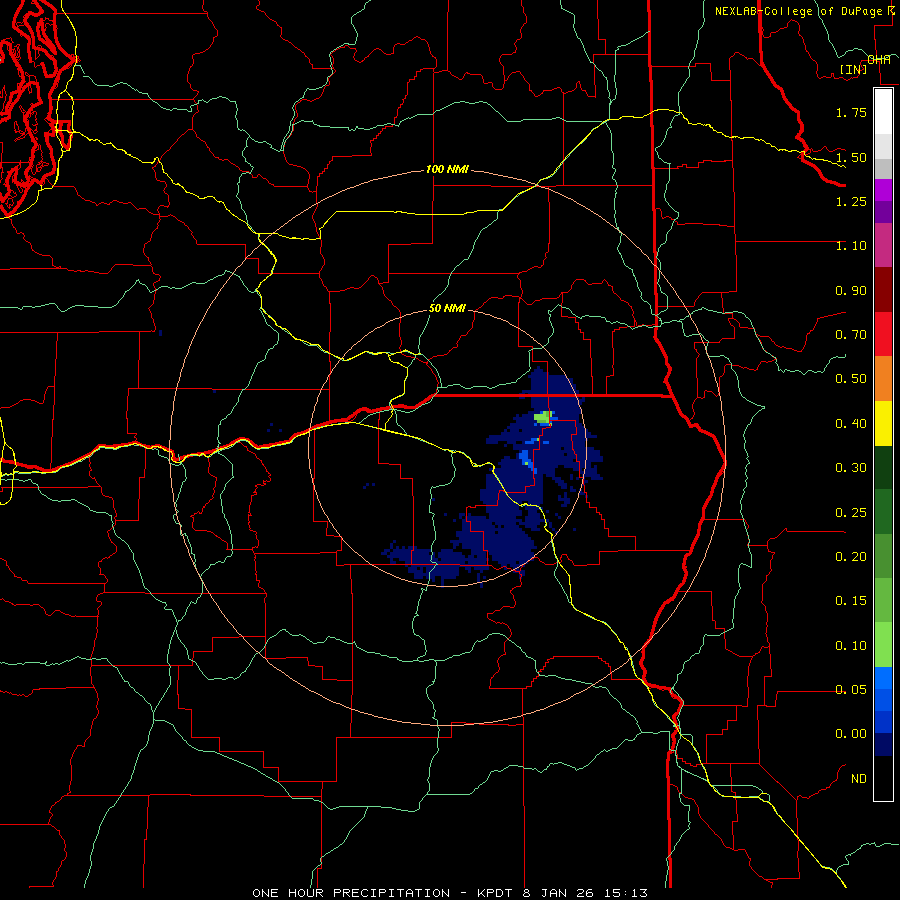Click the 0.20 legend value
Viewport: 900px width, 900px height.
[x=851, y=557]
